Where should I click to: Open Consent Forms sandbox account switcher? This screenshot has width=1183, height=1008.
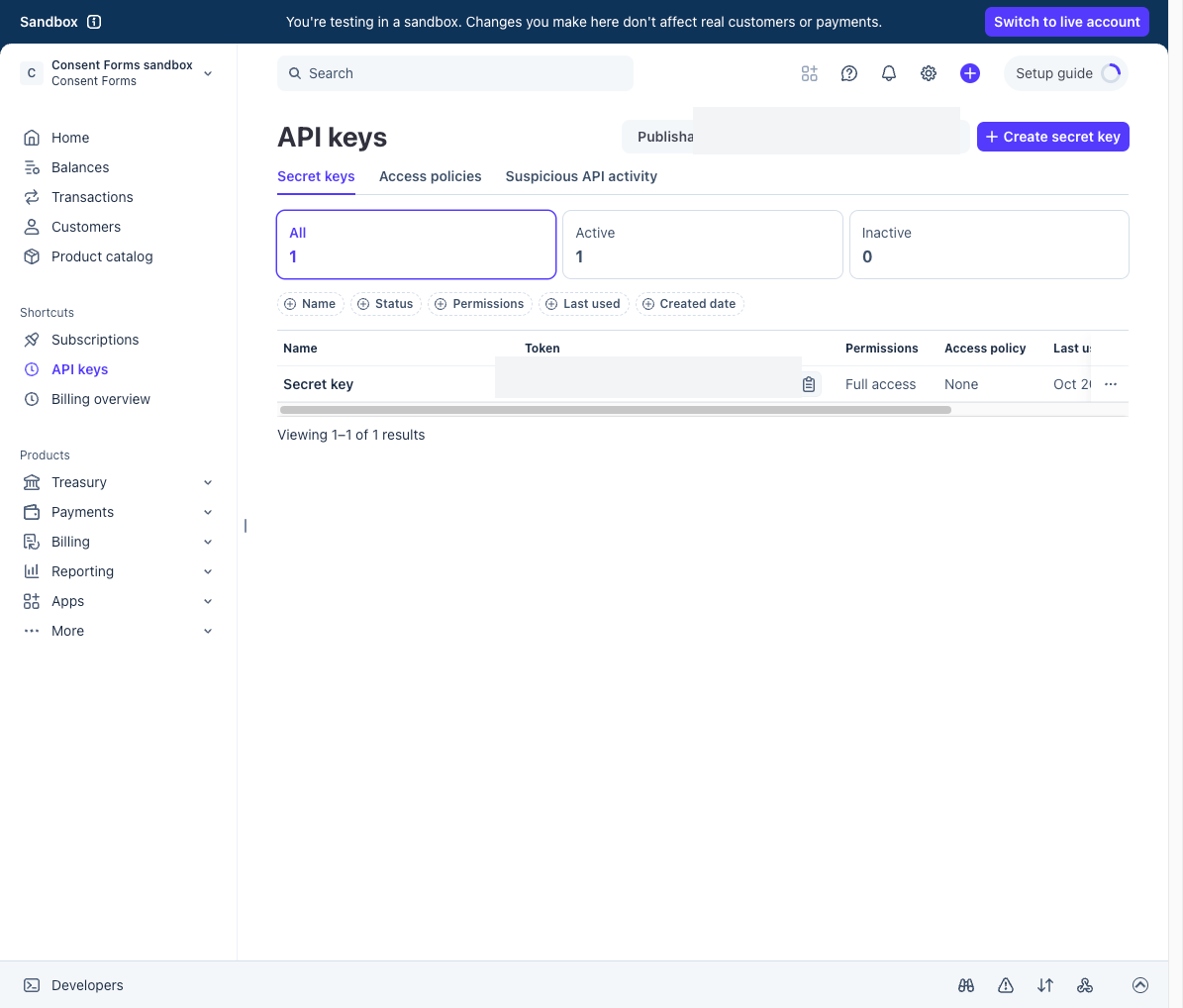[116, 73]
